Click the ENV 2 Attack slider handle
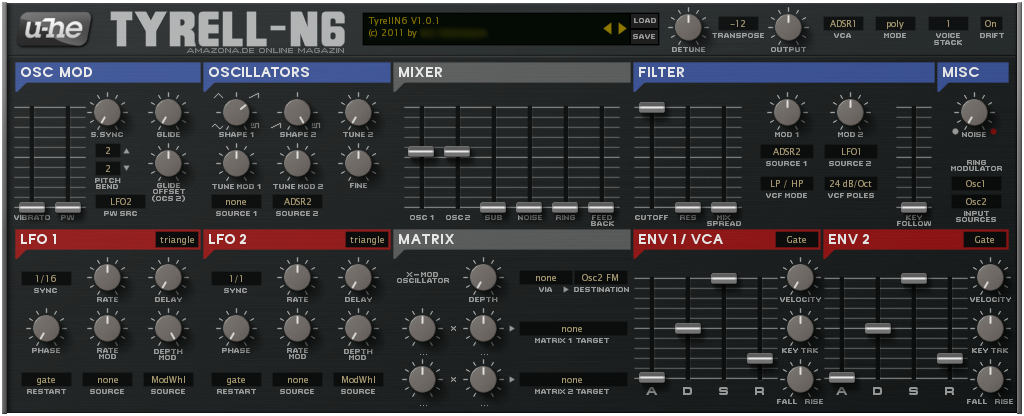Viewport: 1024px width, 416px height. 842,377
